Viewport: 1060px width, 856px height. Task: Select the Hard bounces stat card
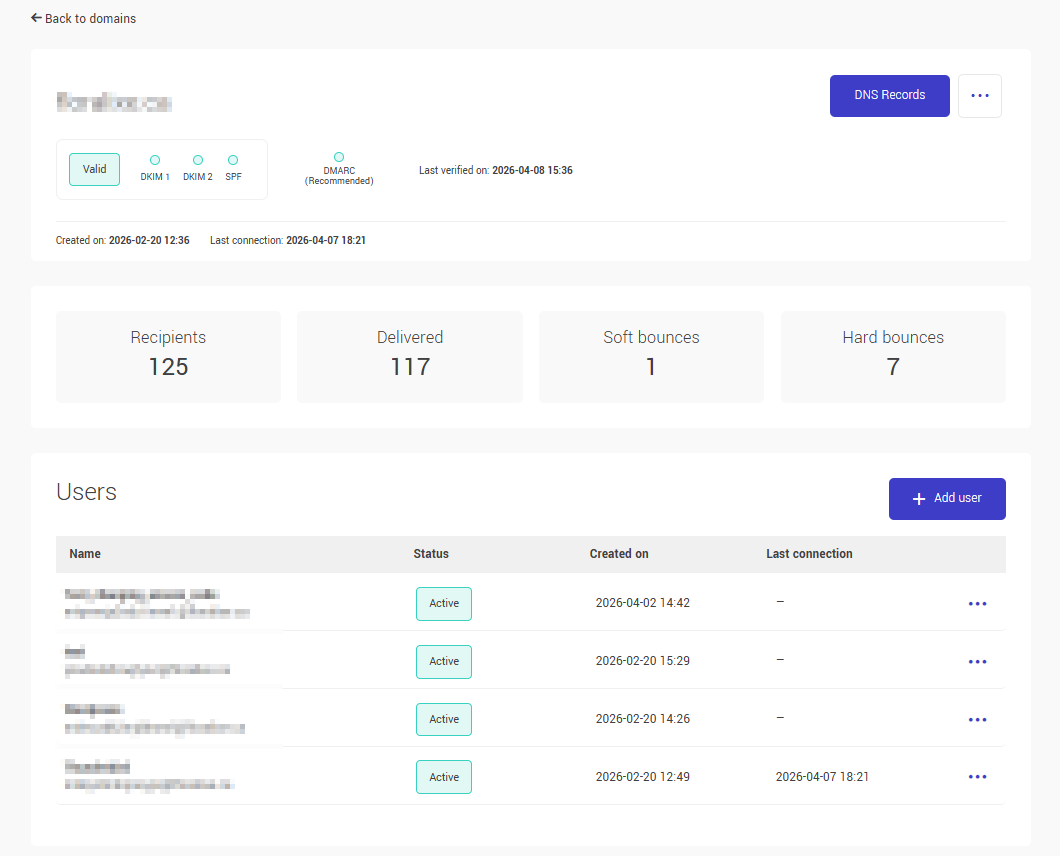(892, 356)
